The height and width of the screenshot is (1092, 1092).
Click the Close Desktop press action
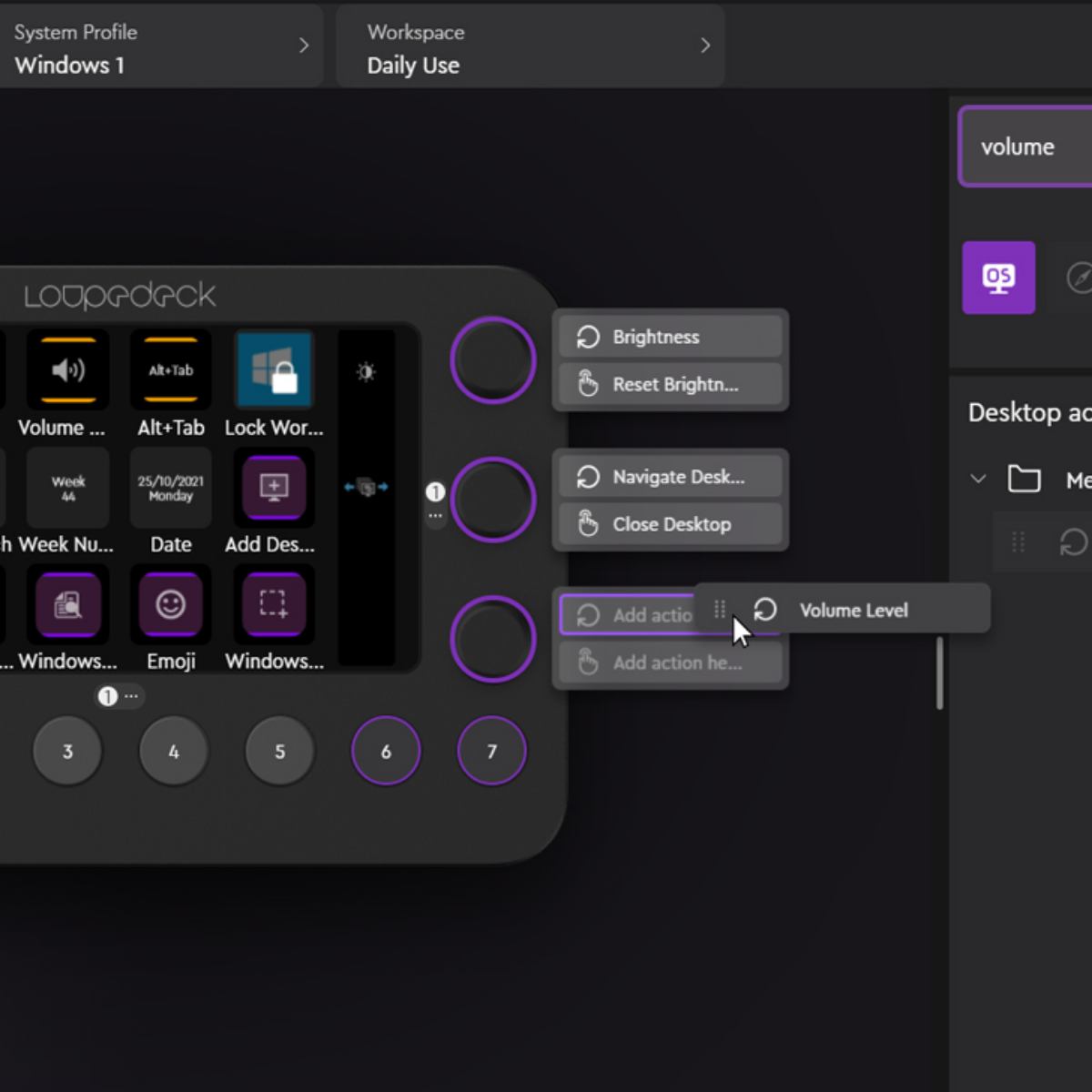coord(671,524)
